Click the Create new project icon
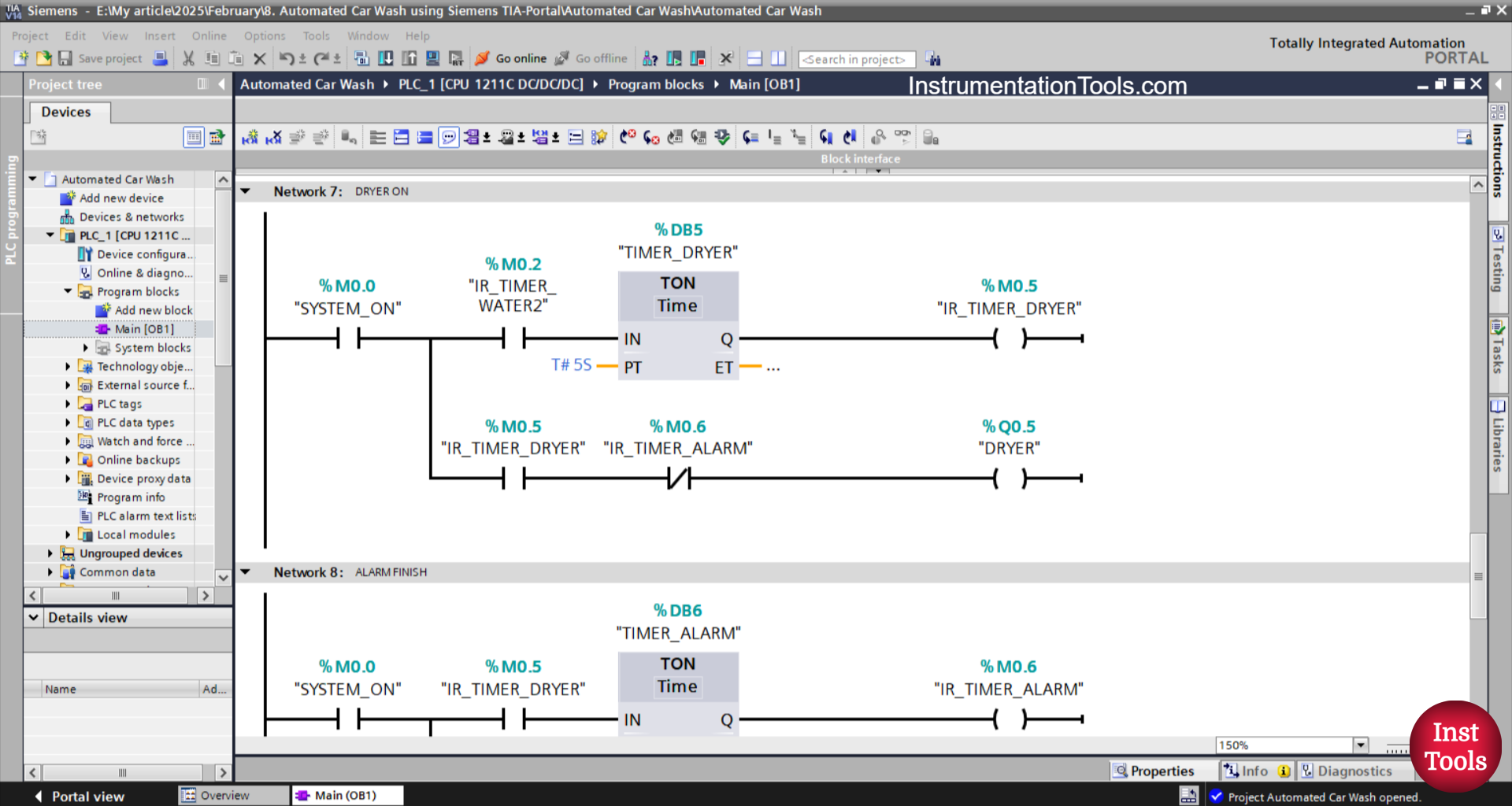The width and height of the screenshot is (1512, 806). [x=20, y=58]
